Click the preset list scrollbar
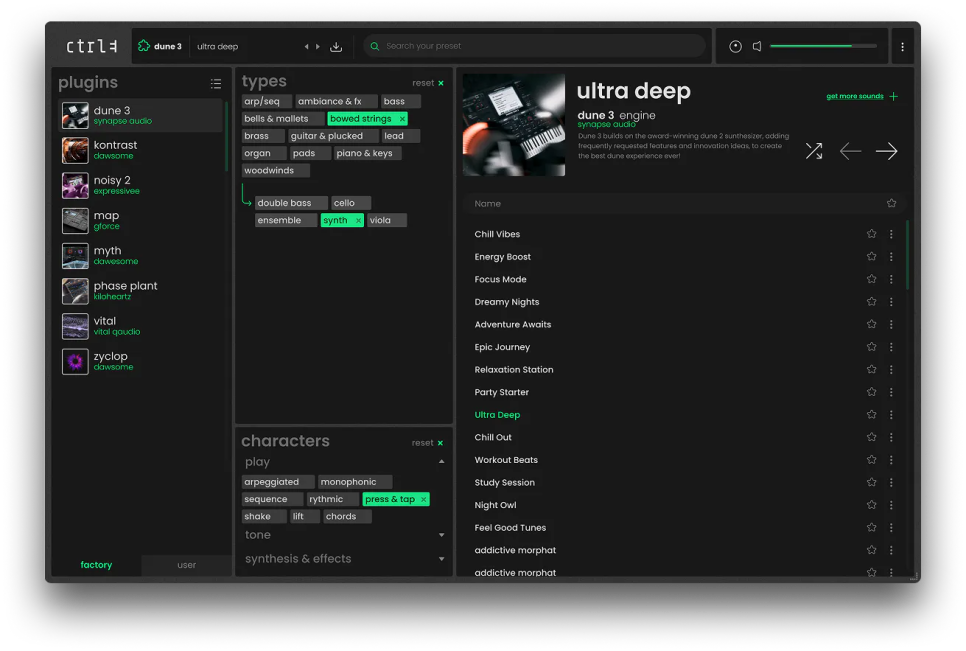The image size is (966, 651). pos(907,255)
